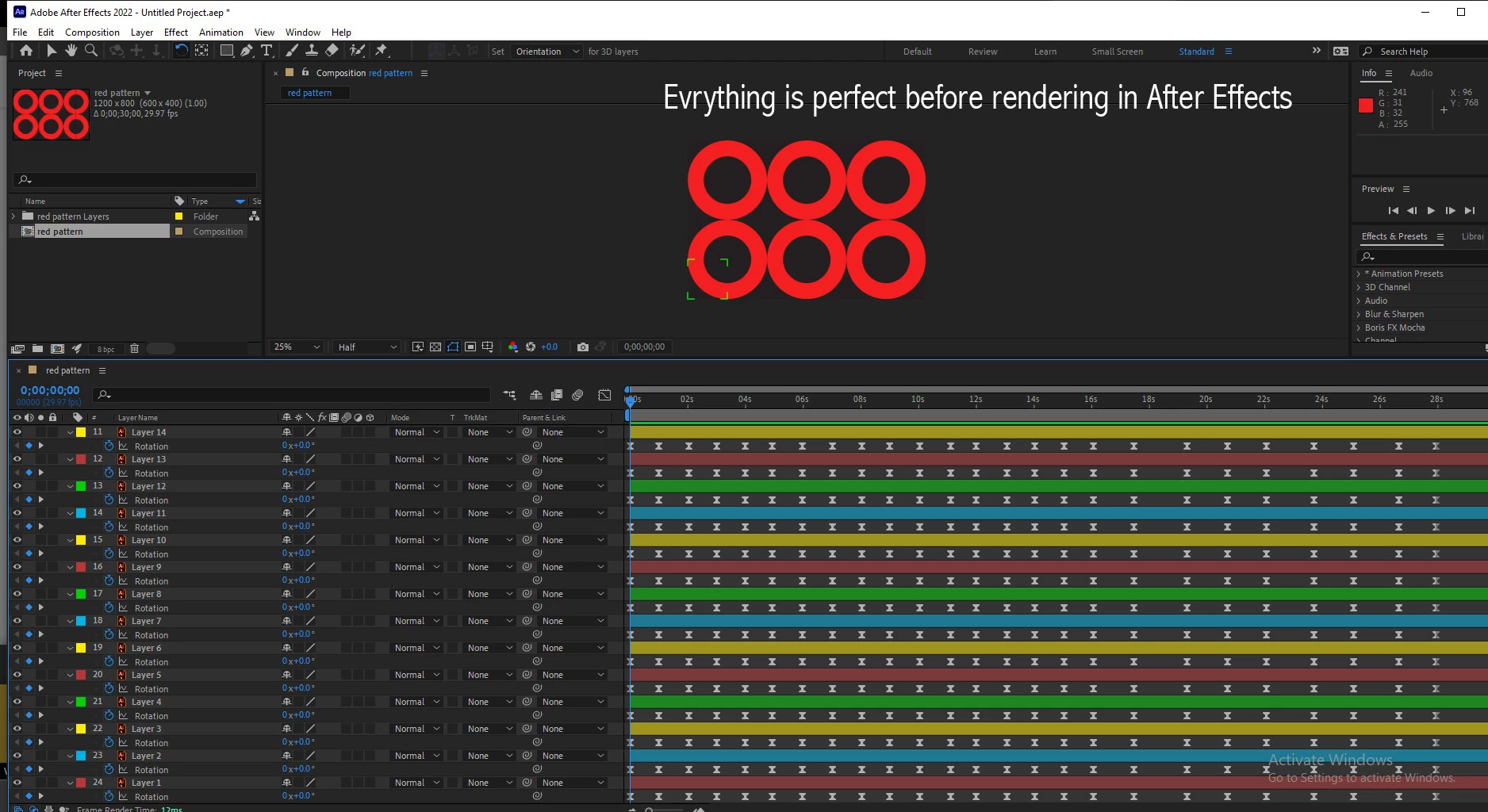
Task: Open the Window menu
Action: (x=303, y=33)
